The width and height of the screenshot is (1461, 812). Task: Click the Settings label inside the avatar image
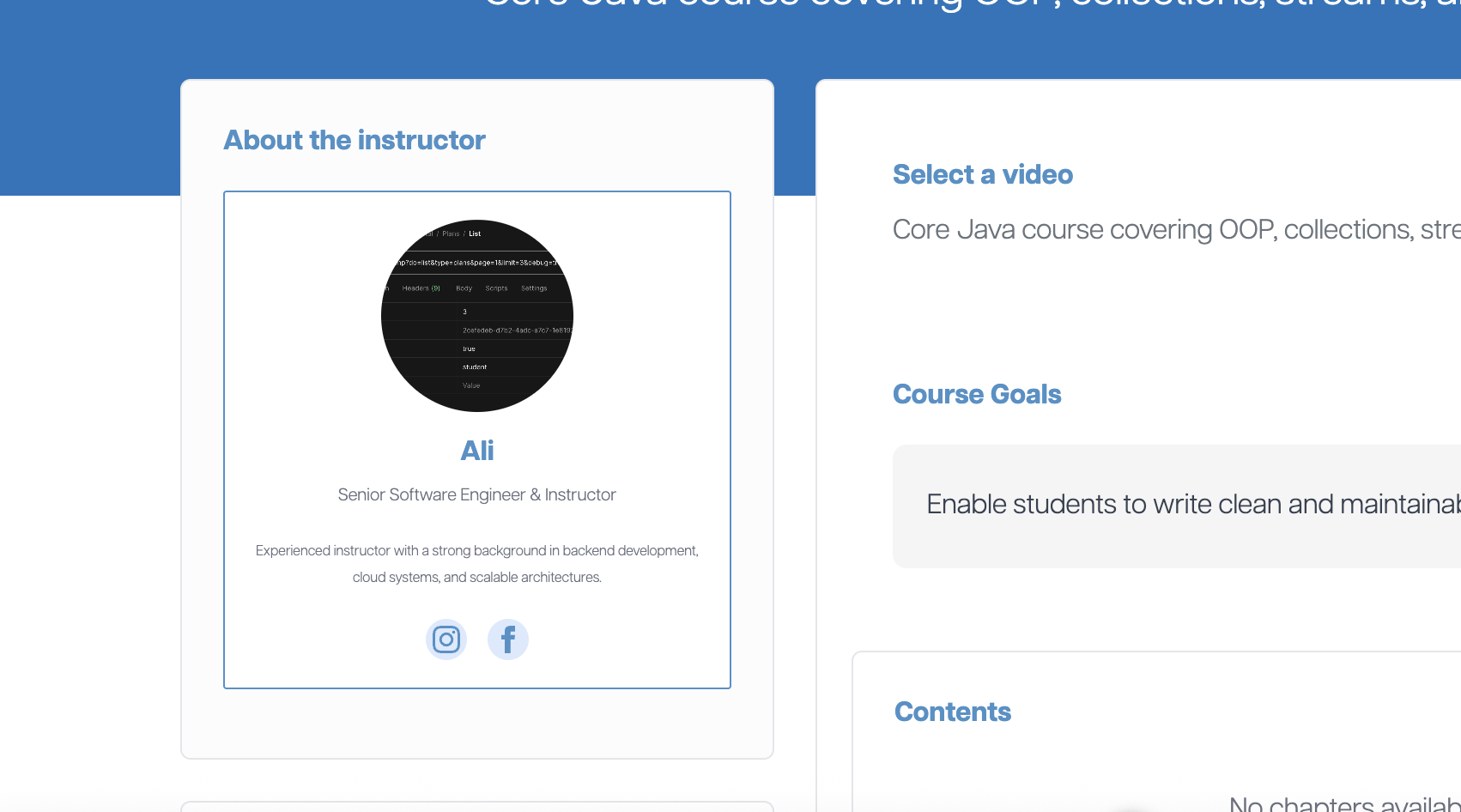[x=534, y=288]
